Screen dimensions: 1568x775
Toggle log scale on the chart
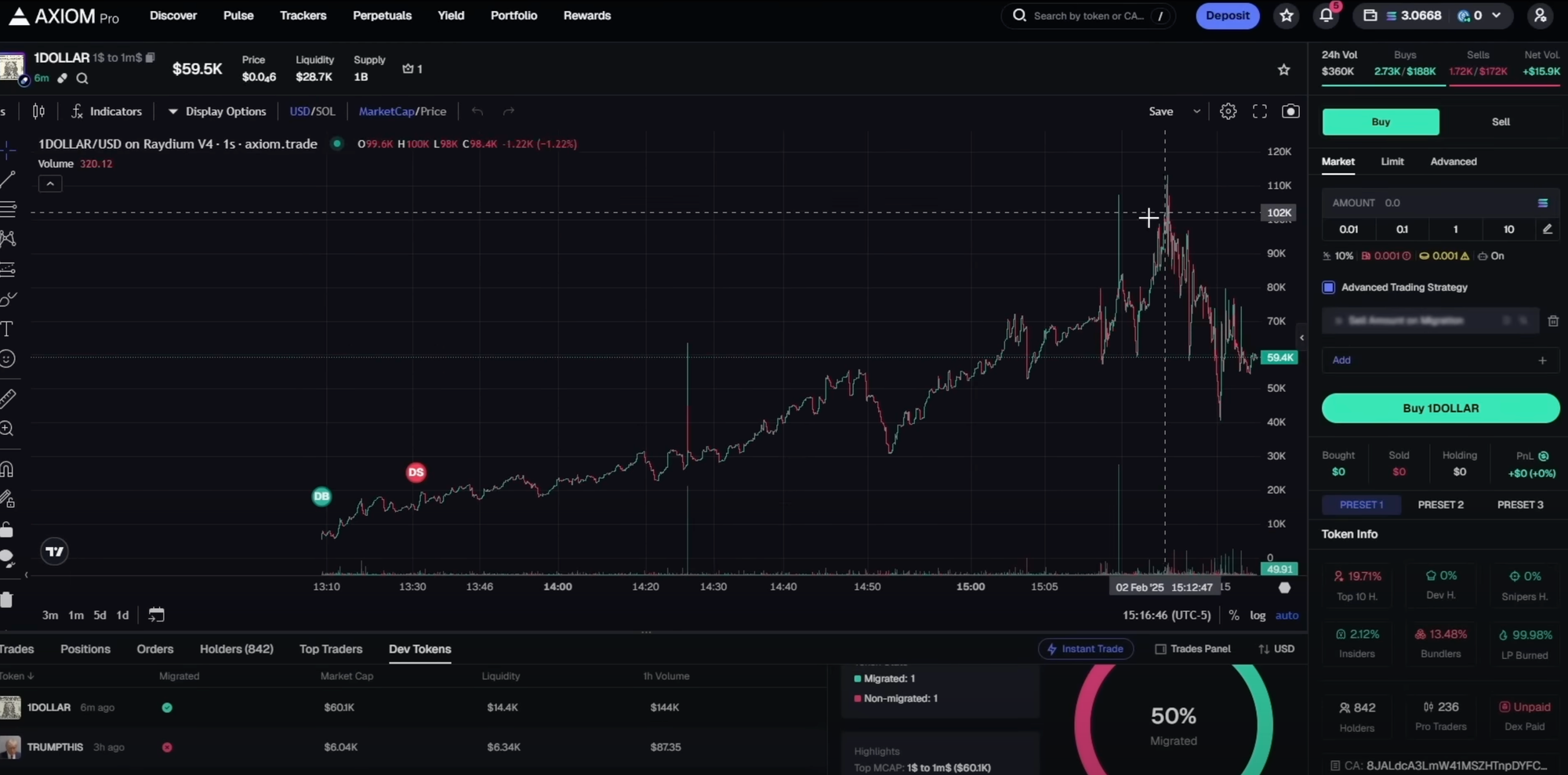pos(1257,615)
